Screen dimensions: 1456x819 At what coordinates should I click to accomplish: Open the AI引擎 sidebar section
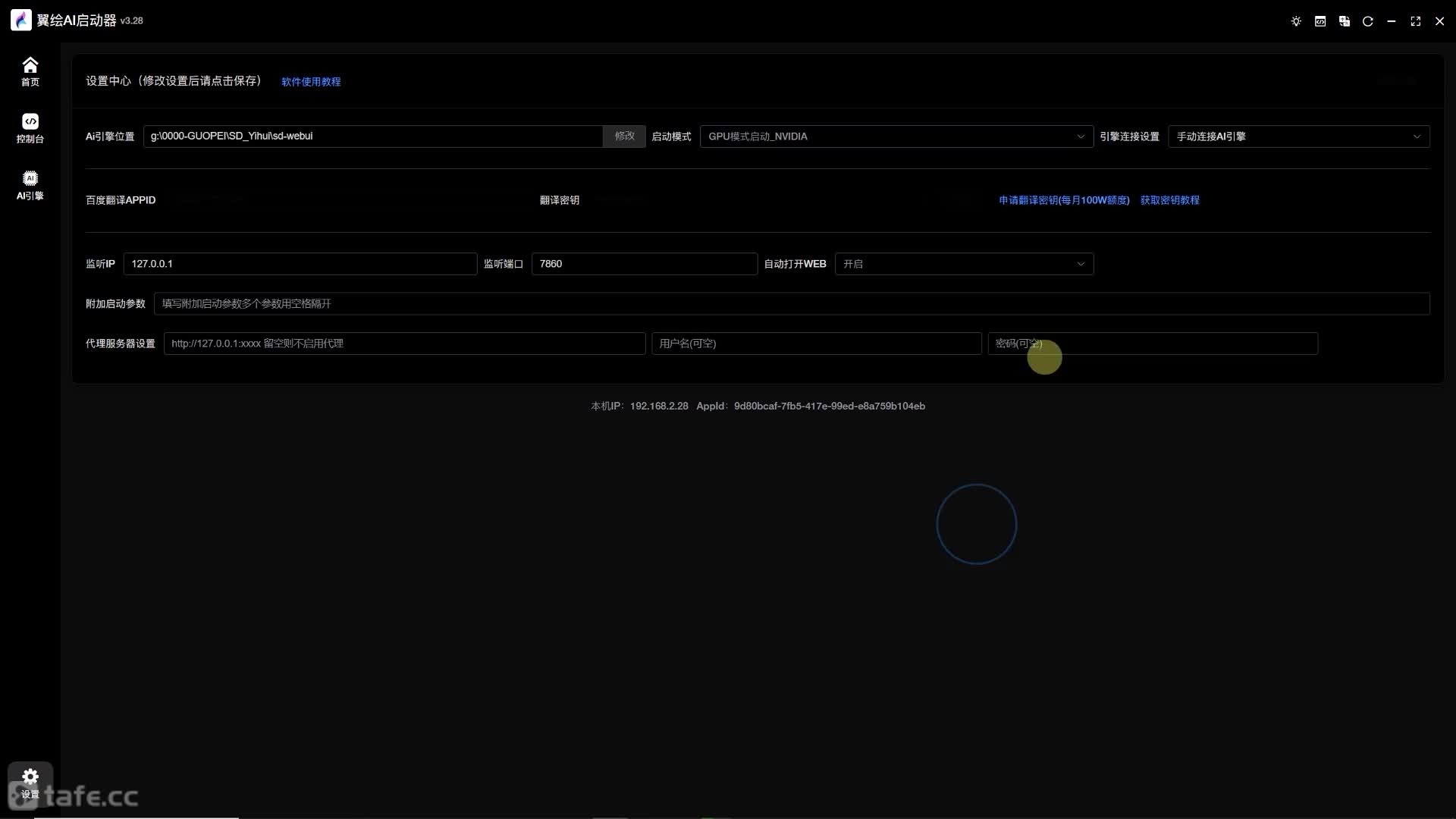[x=30, y=185]
